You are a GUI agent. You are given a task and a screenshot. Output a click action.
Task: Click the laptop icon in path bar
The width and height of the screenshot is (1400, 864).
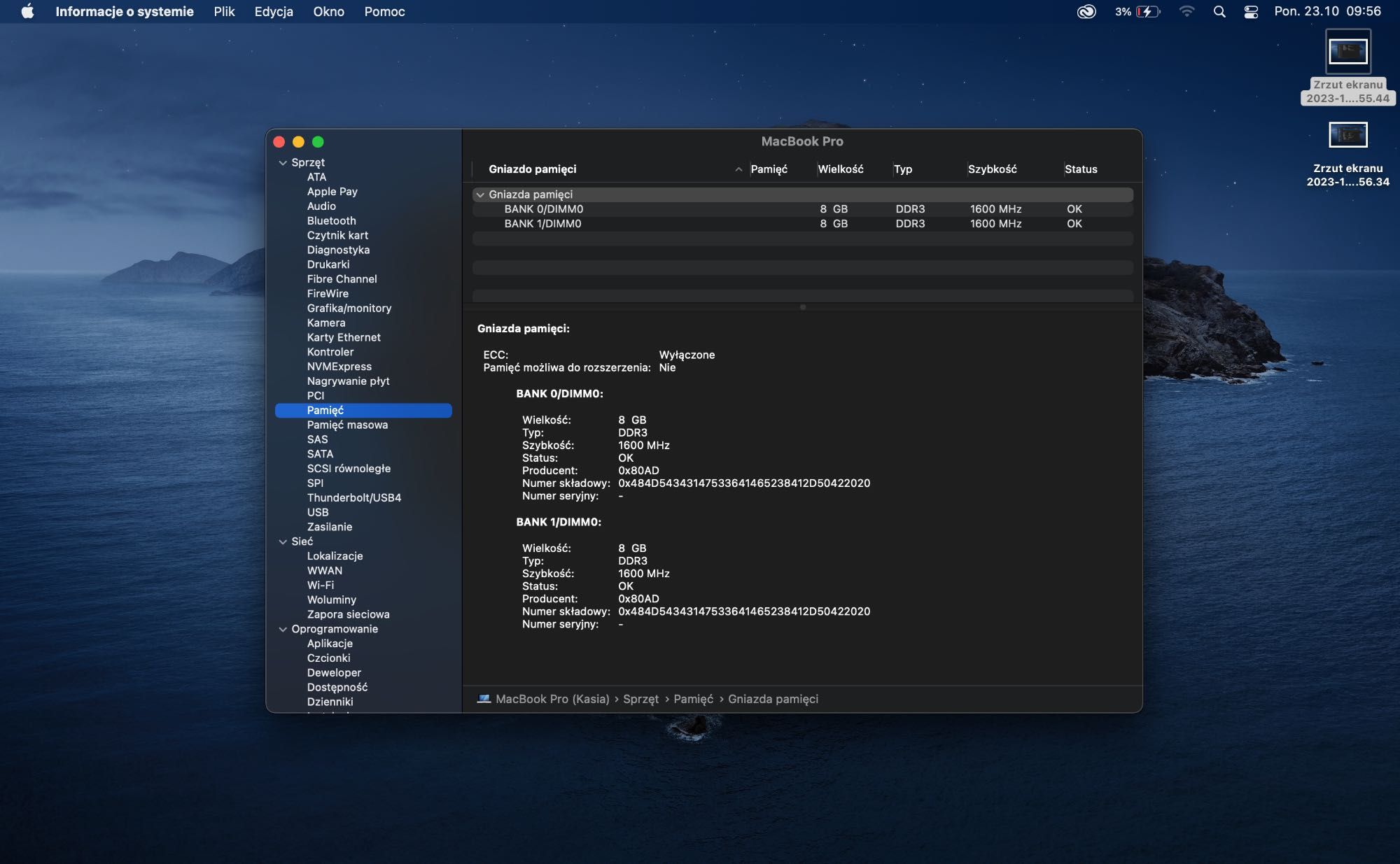coord(484,700)
